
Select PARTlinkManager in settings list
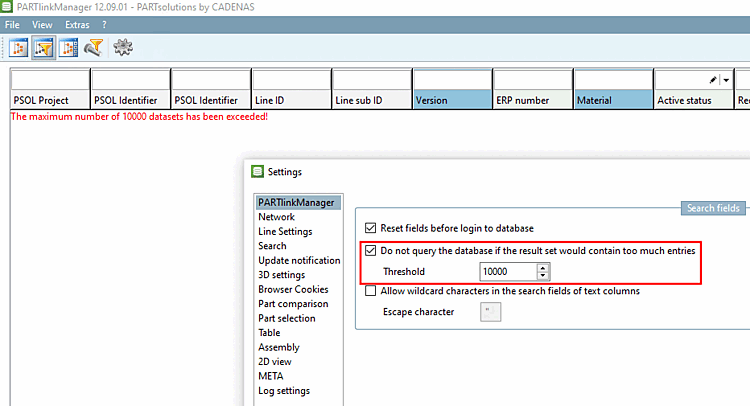tap(298, 202)
